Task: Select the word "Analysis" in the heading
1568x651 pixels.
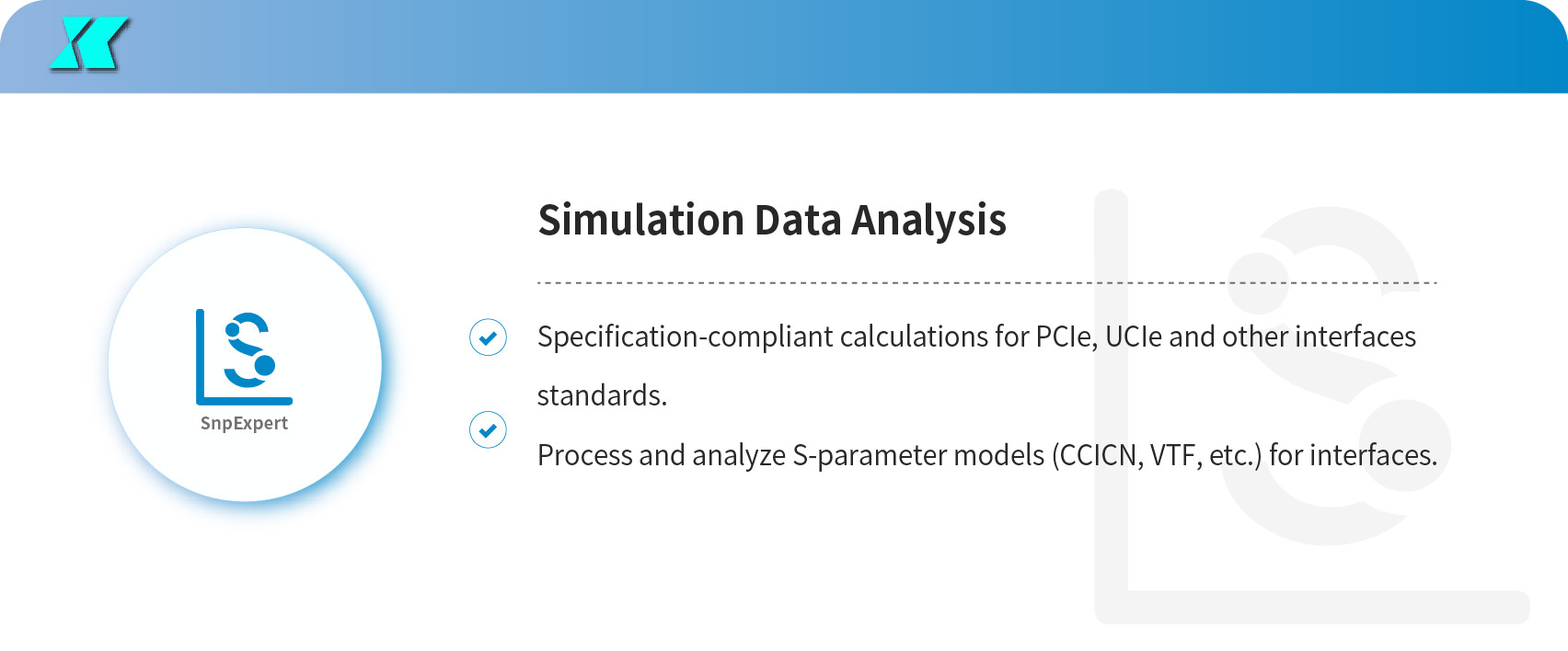Action: coord(928,221)
